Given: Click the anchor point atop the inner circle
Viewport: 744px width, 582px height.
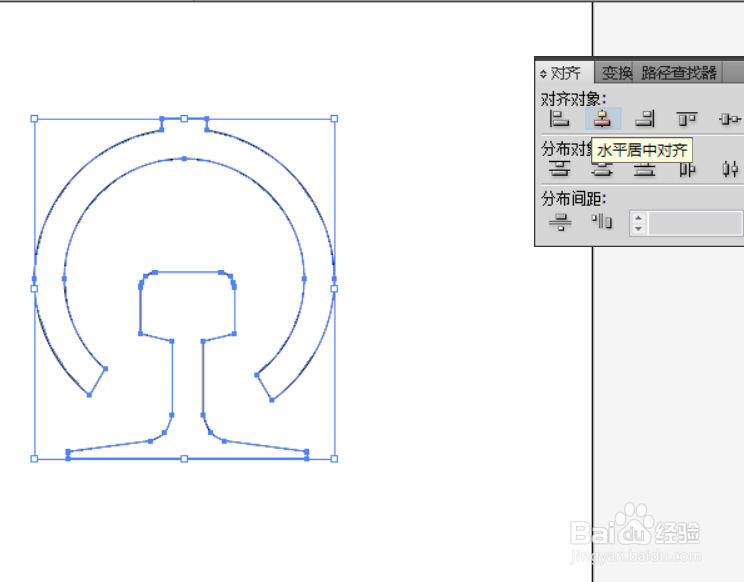Looking at the screenshot, I should click(184, 158).
